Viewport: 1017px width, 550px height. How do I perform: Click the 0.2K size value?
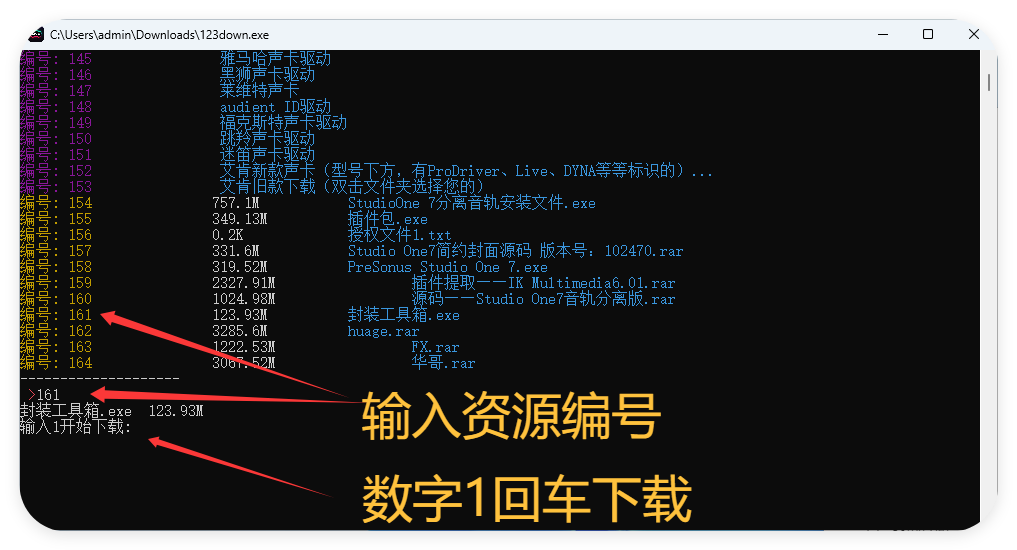228,235
